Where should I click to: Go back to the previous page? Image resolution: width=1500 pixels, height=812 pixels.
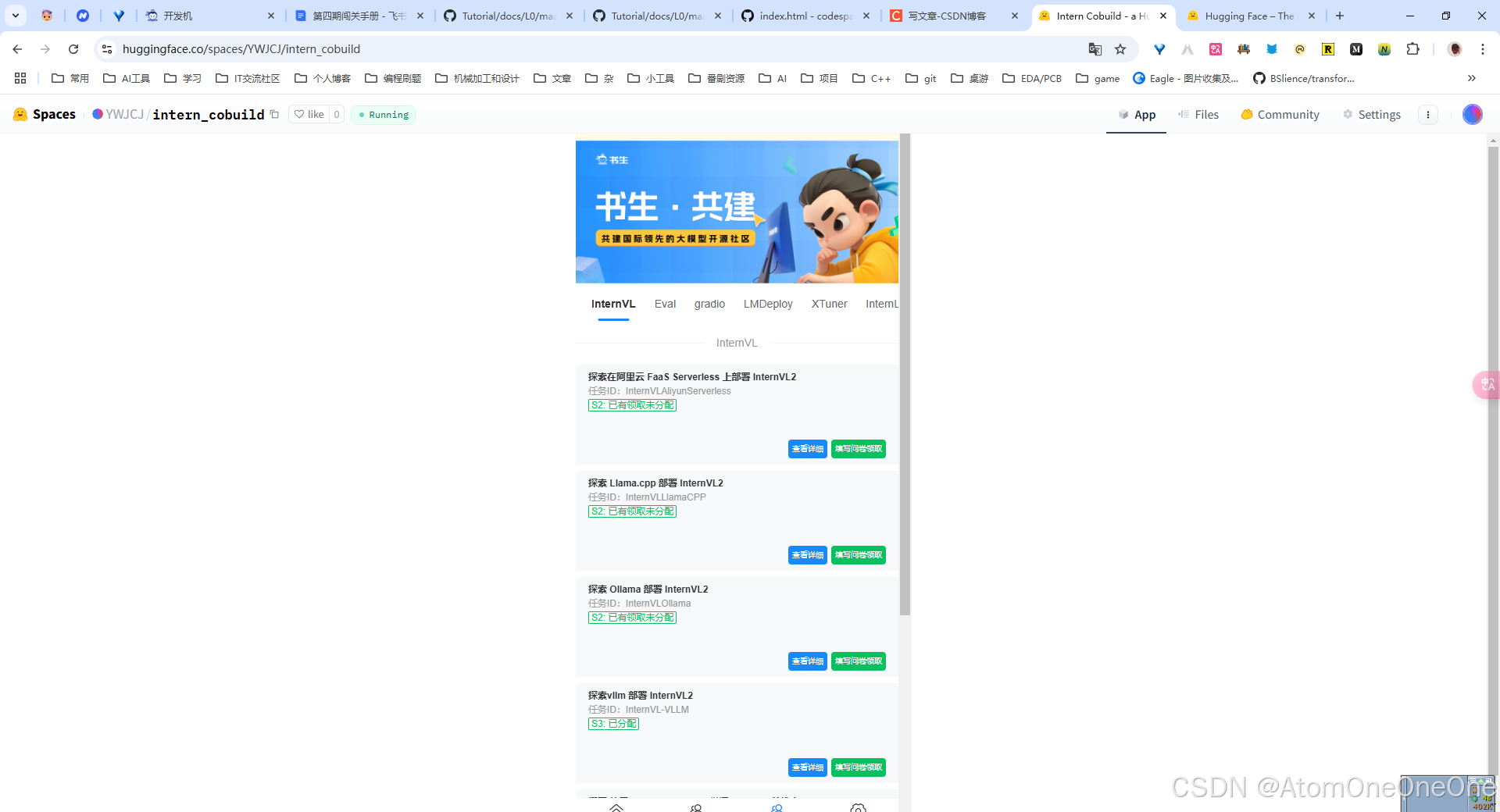coord(17,49)
